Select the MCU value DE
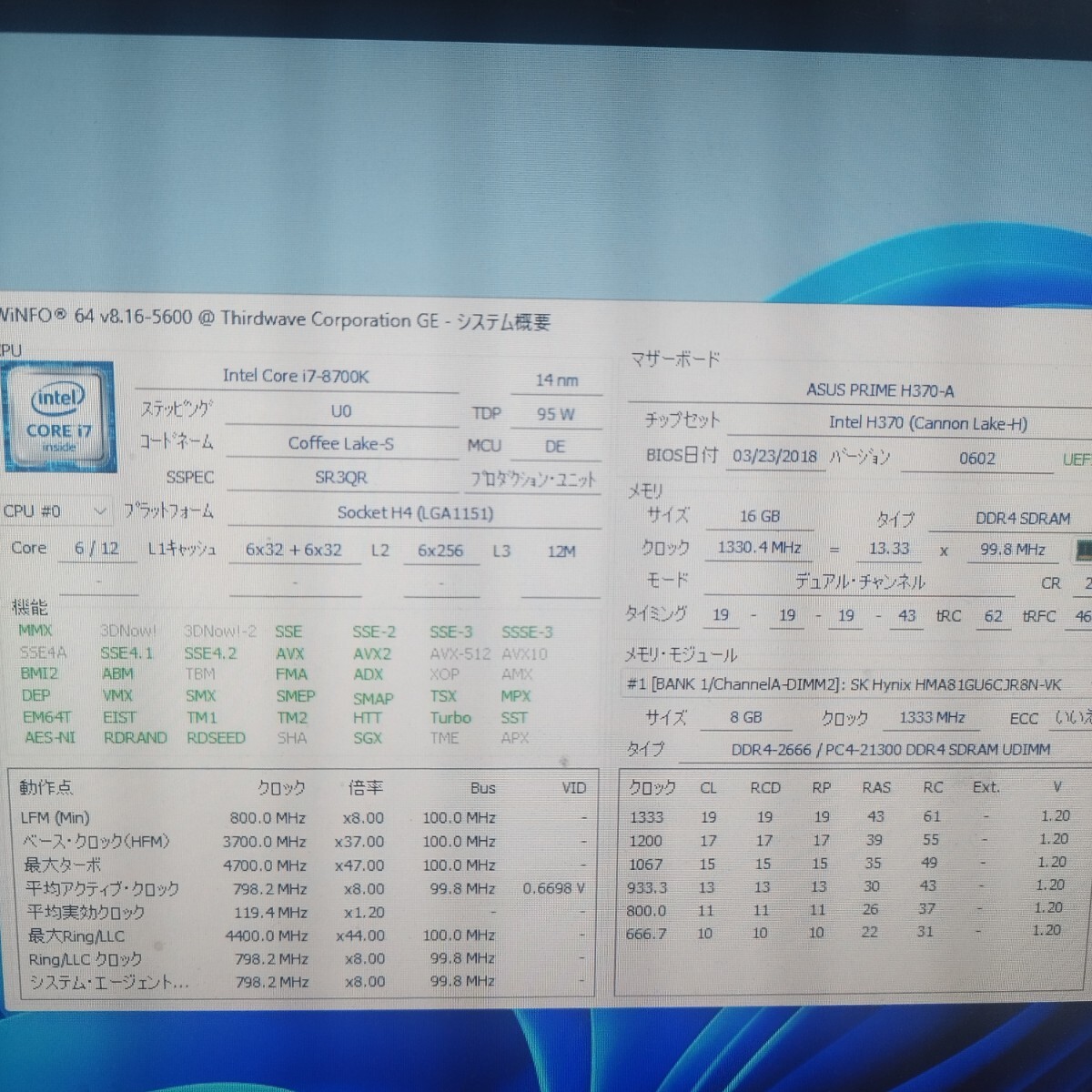Viewport: 1092px width, 1092px height. click(555, 447)
